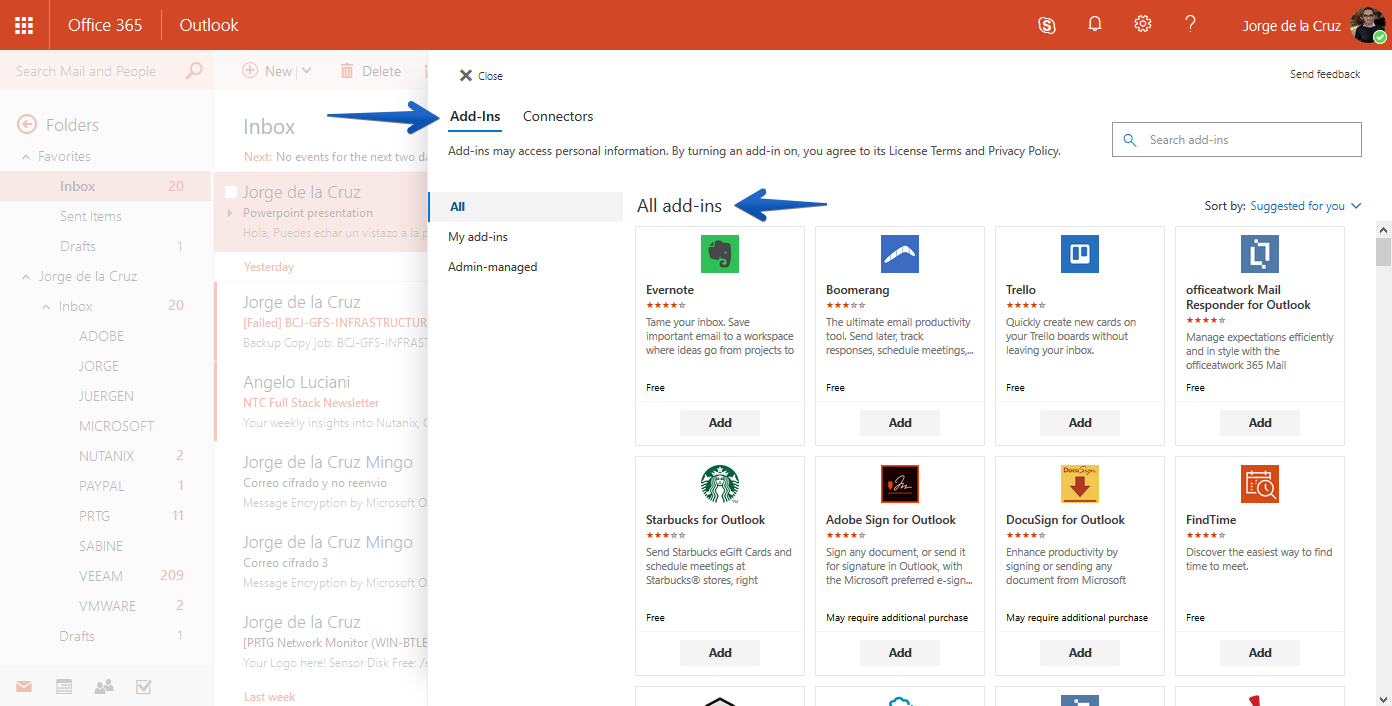Open the help question mark
This screenshot has height=706, width=1392.
click(x=1190, y=24)
